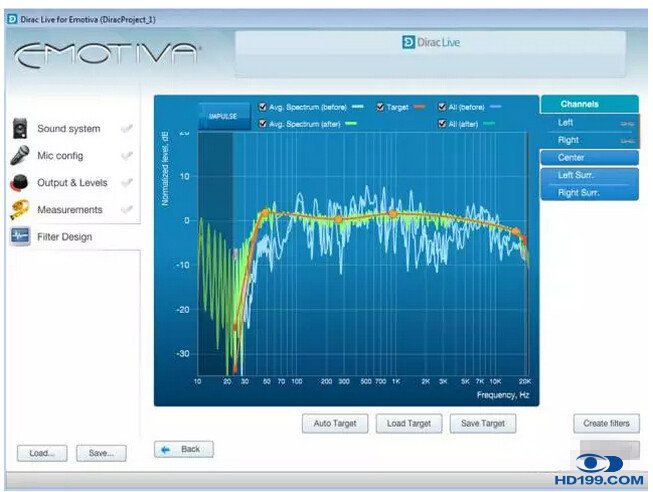
Task: Click the Filter Design waveform icon
Action: (x=20, y=236)
